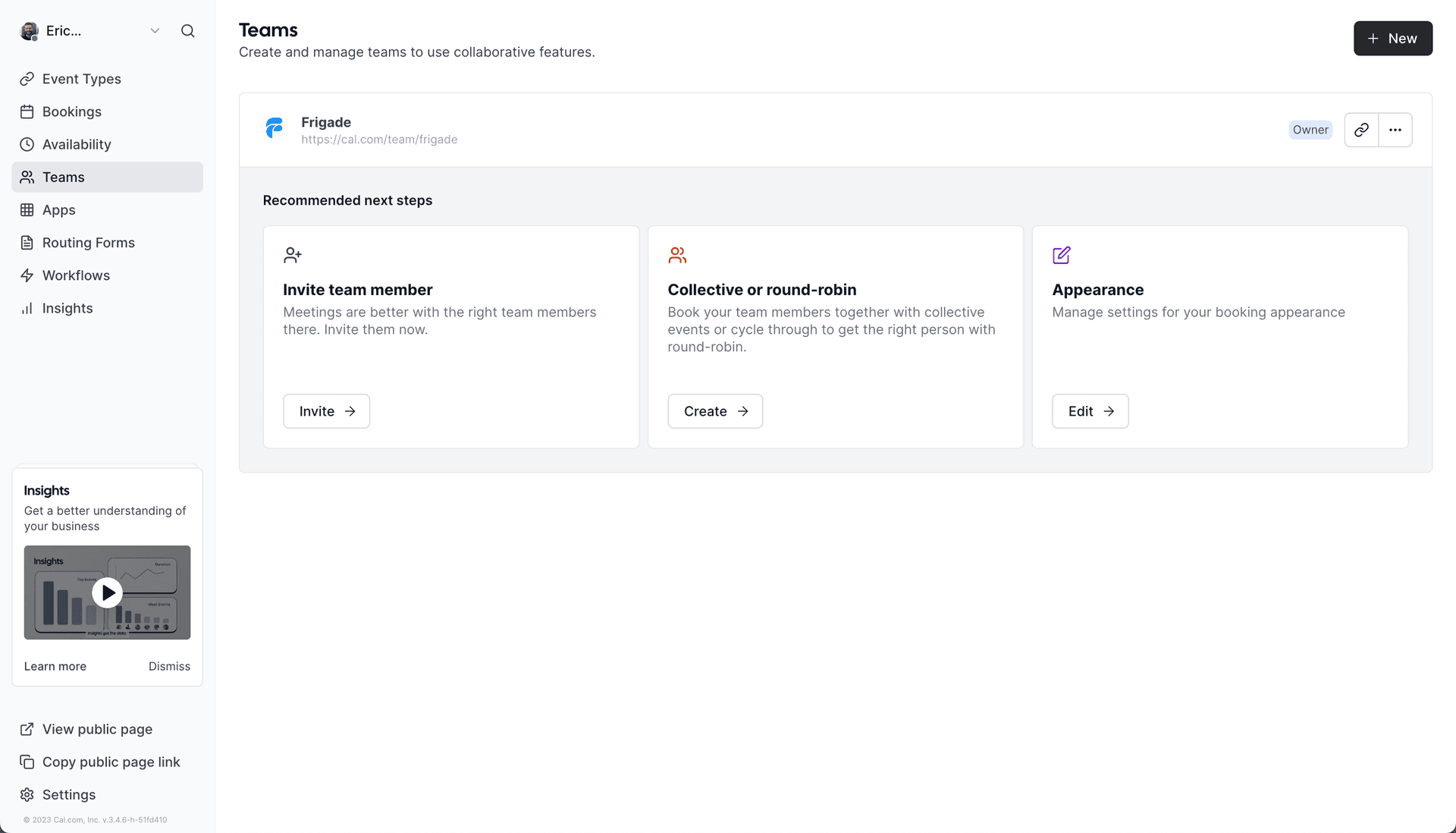The width and height of the screenshot is (1456, 833).
Task: Go to Bookings in sidebar
Action: [x=71, y=112]
